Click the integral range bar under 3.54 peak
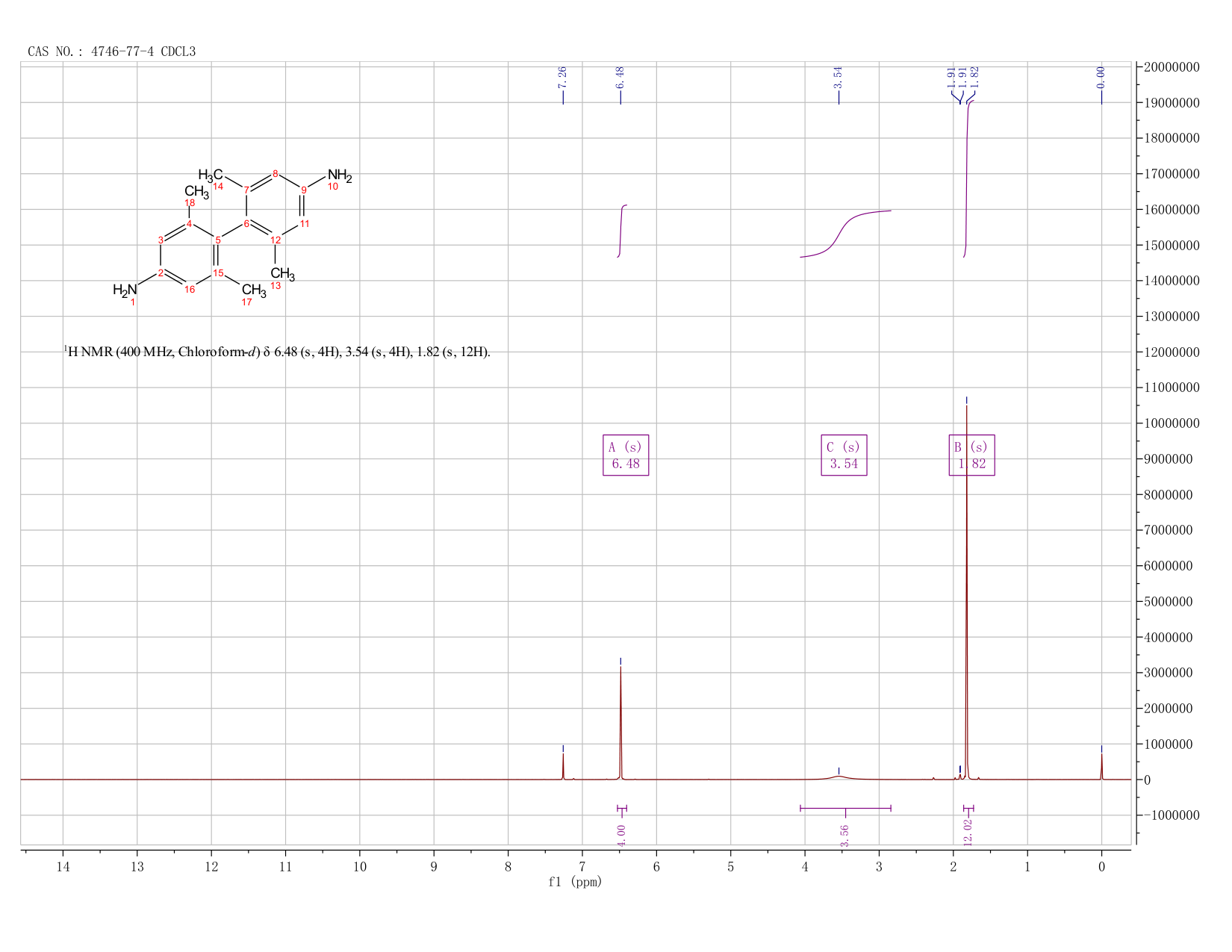This screenshot has height=952, width=1232. pyautogui.click(x=845, y=808)
